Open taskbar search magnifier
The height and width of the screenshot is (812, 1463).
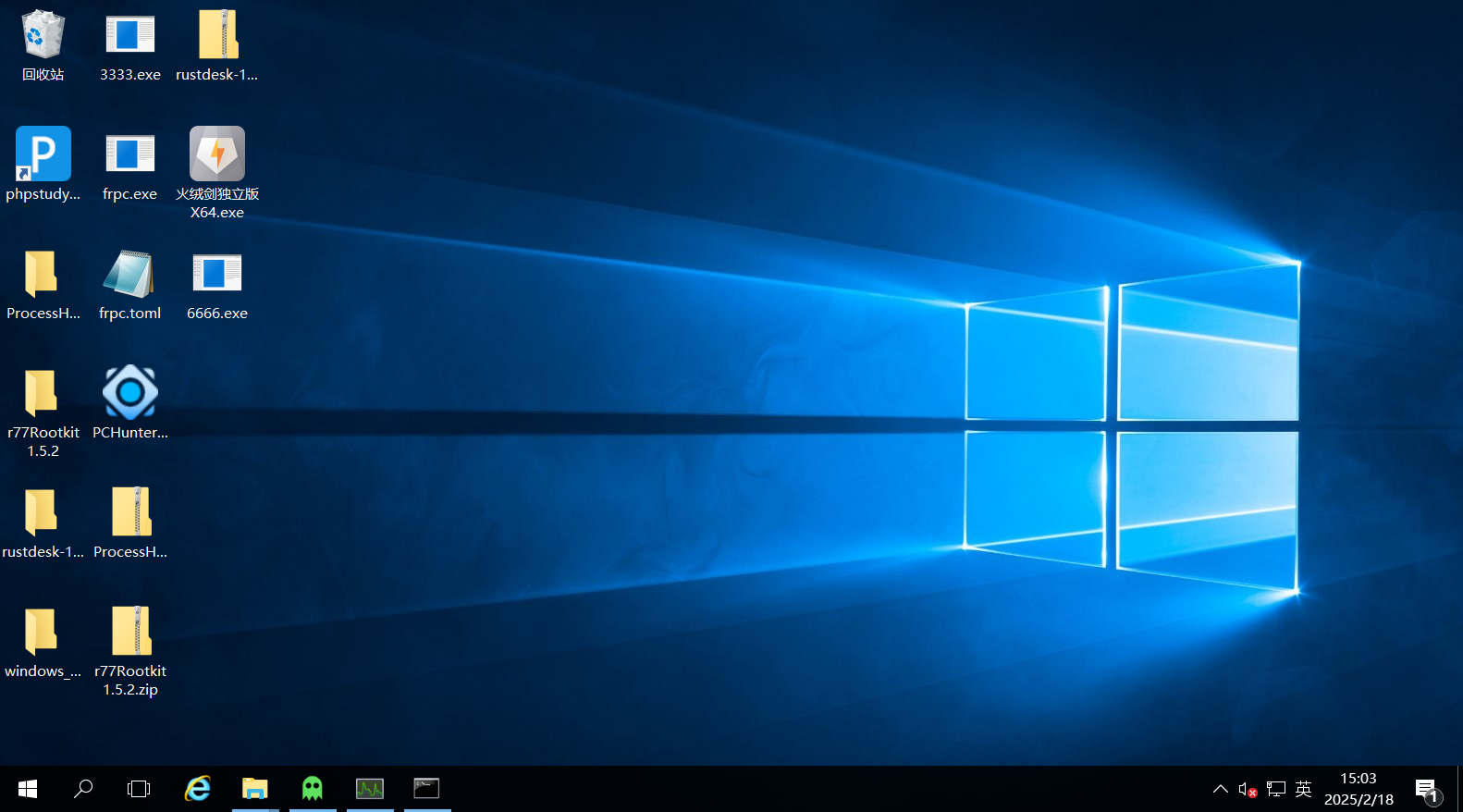coord(83,789)
